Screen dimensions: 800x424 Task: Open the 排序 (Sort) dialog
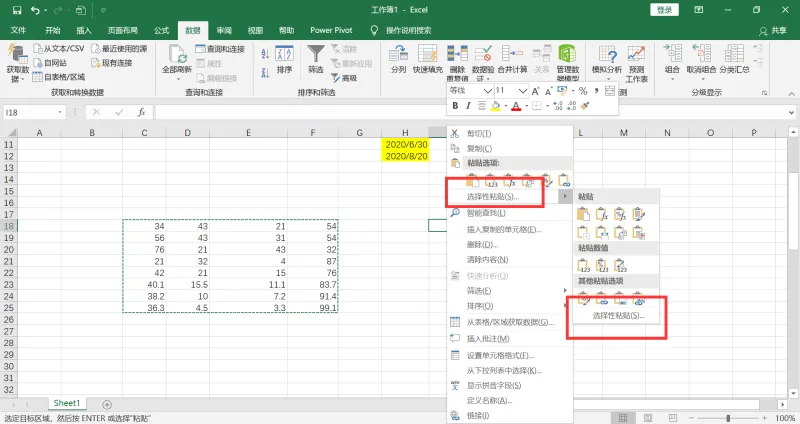(284, 60)
